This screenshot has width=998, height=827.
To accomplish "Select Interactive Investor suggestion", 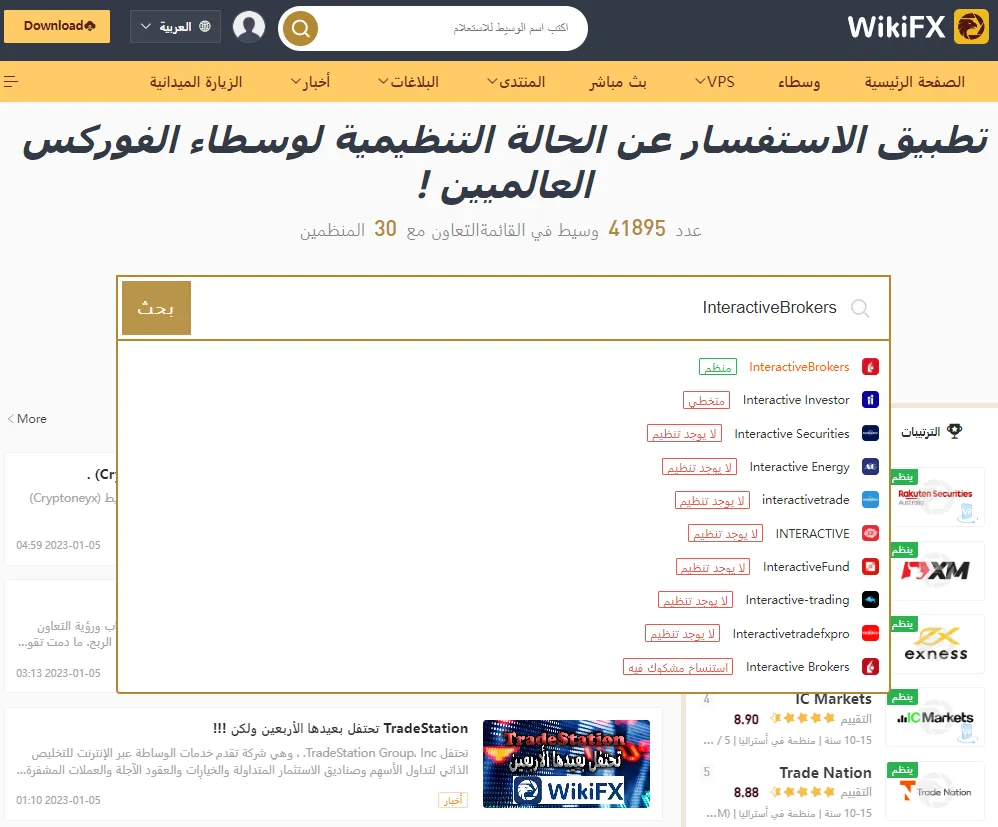I will click(x=796, y=400).
